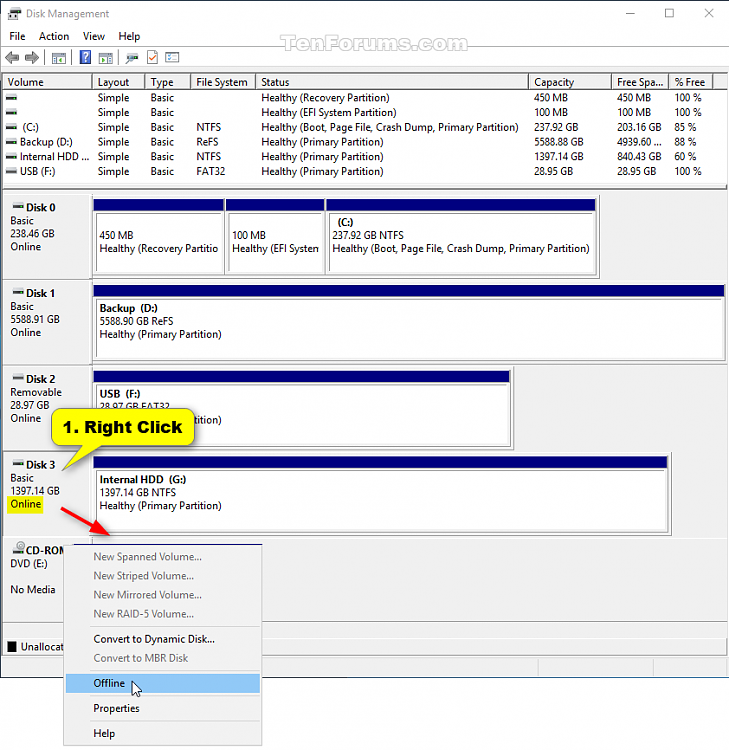
Task: Open the blue Help question-mark toolbar icon
Action: tap(85, 57)
